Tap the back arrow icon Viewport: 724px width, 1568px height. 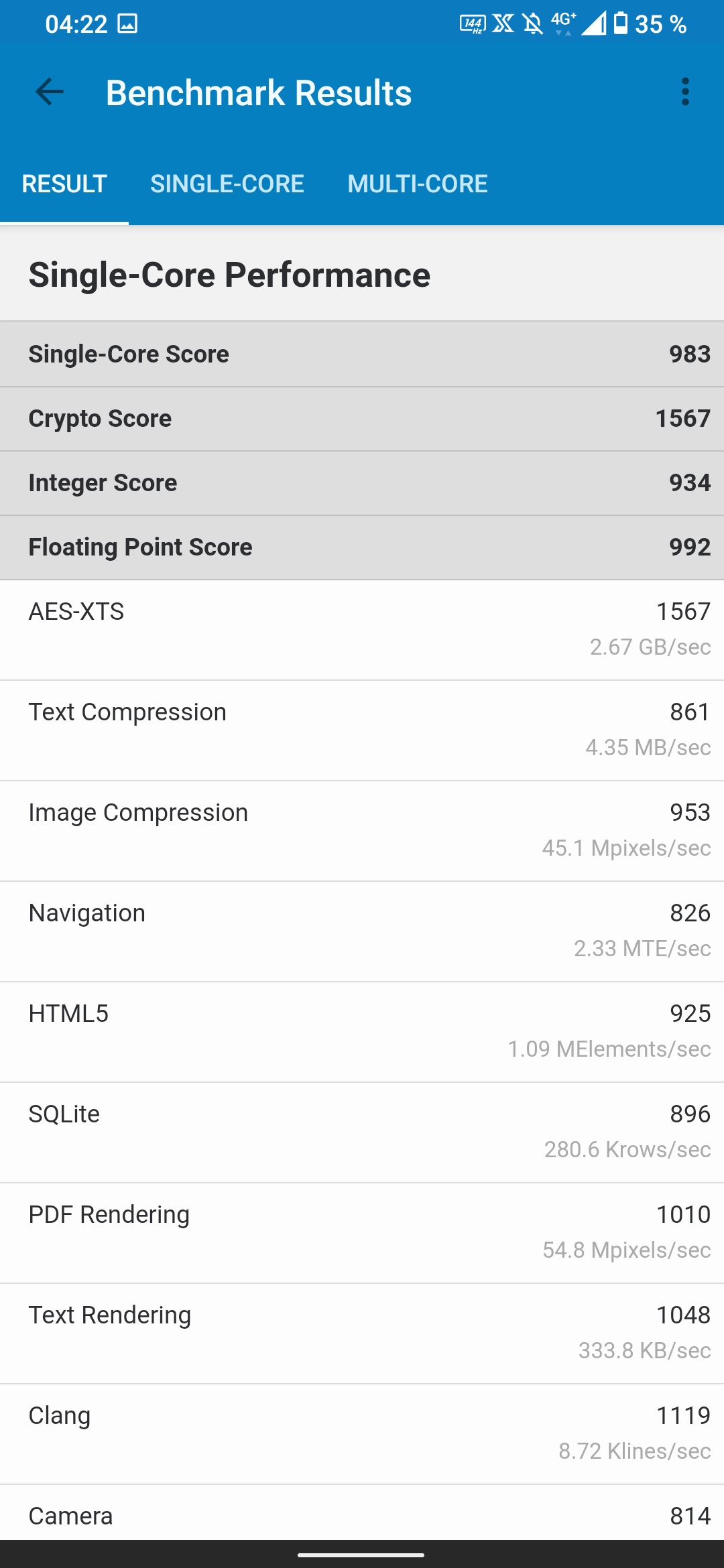pyautogui.click(x=50, y=92)
